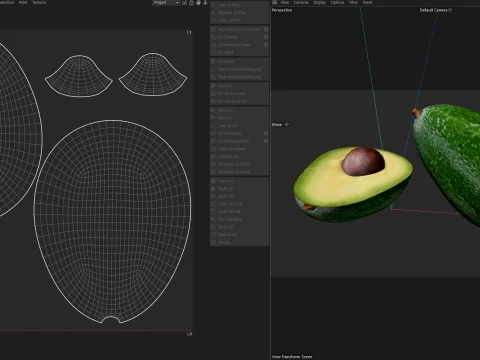The height and width of the screenshot is (360, 480).
Task: Open the Project dropdown in UV toolbar
Action: point(166,3)
